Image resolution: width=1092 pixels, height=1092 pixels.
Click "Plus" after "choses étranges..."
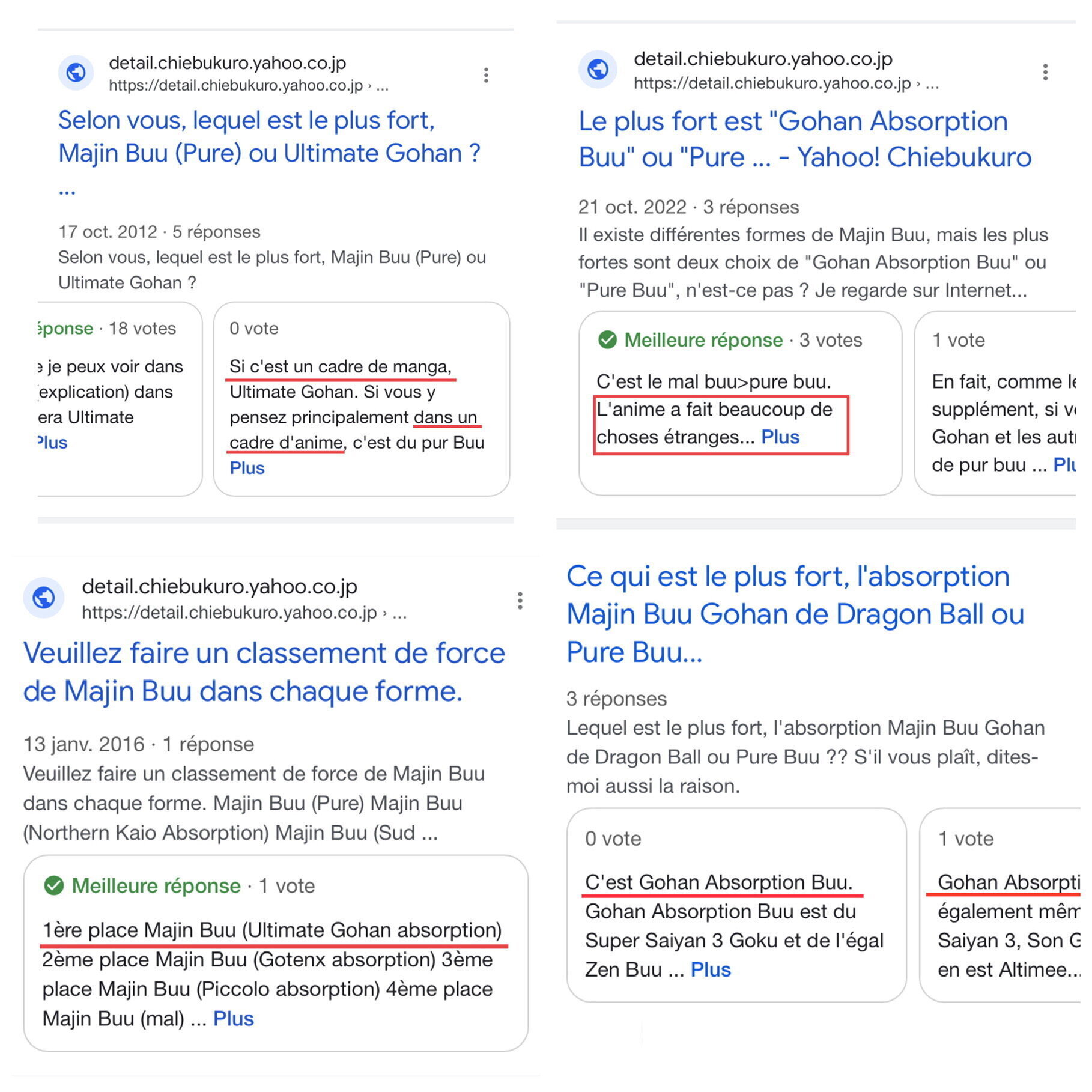(780, 437)
